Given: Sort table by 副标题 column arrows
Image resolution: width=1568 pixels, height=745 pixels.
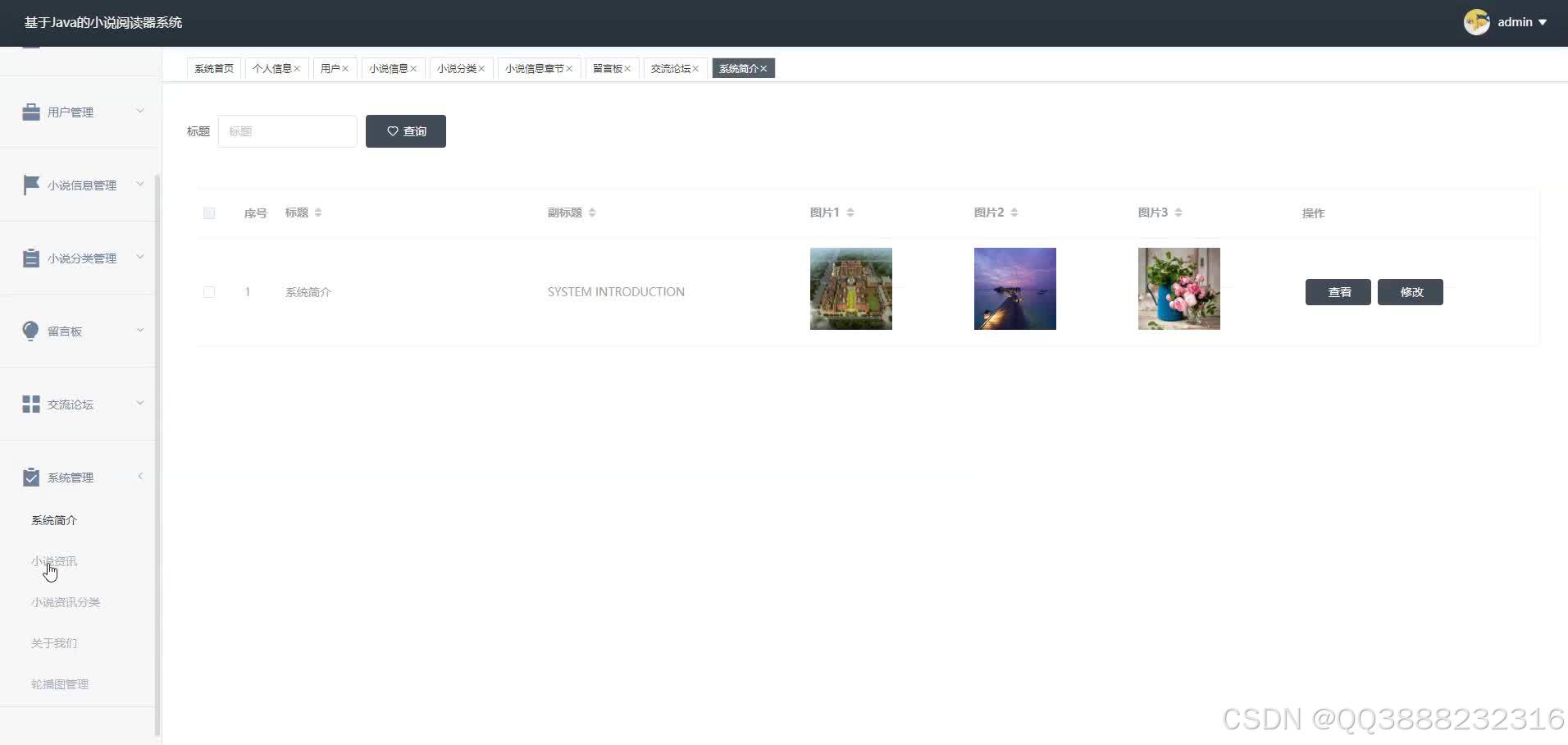Looking at the screenshot, I should [592, 213].
